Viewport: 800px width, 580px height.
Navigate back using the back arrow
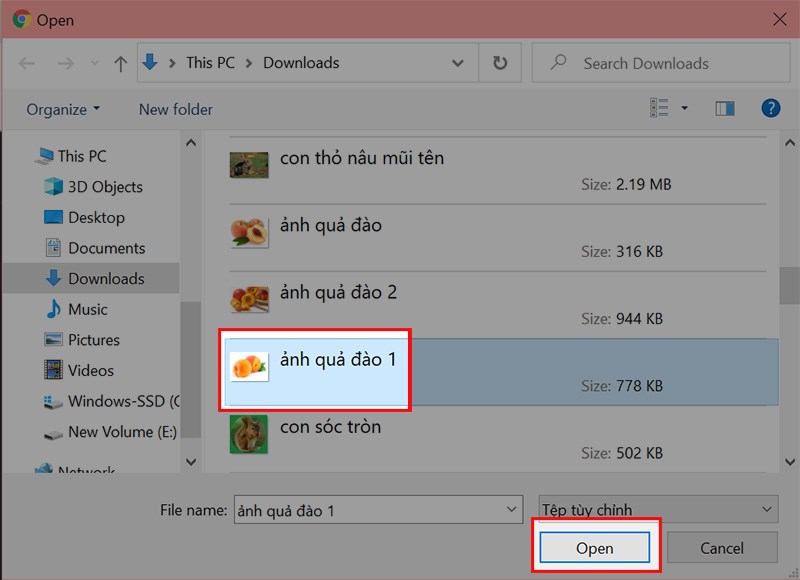point(27,62)
